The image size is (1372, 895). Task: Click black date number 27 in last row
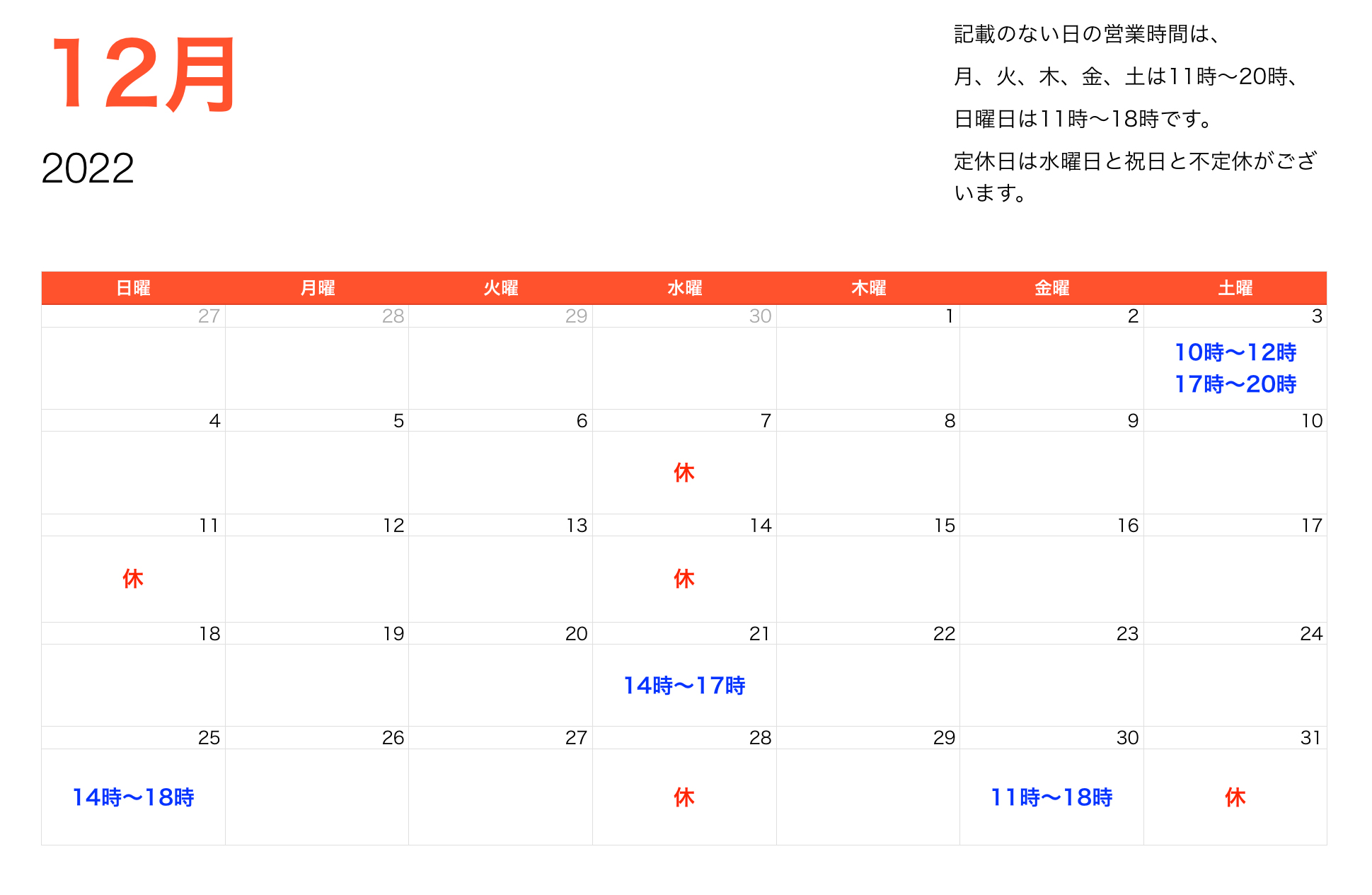click(577, 738)
